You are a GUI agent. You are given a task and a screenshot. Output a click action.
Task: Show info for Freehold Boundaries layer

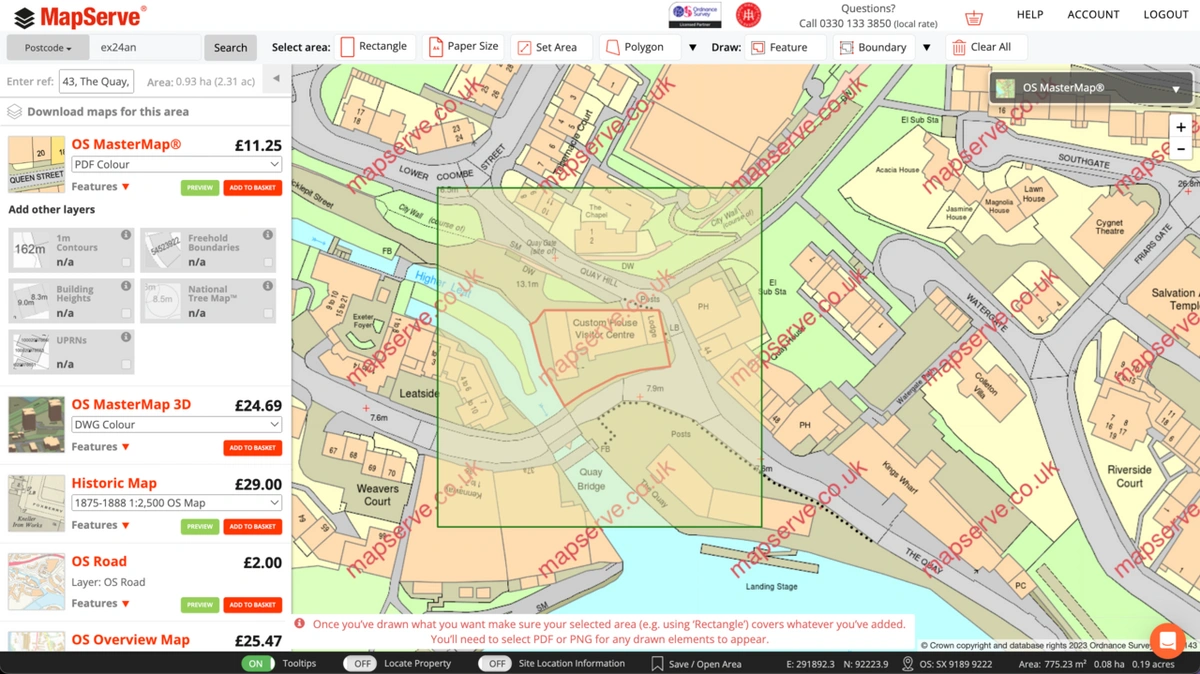[268, 235]
